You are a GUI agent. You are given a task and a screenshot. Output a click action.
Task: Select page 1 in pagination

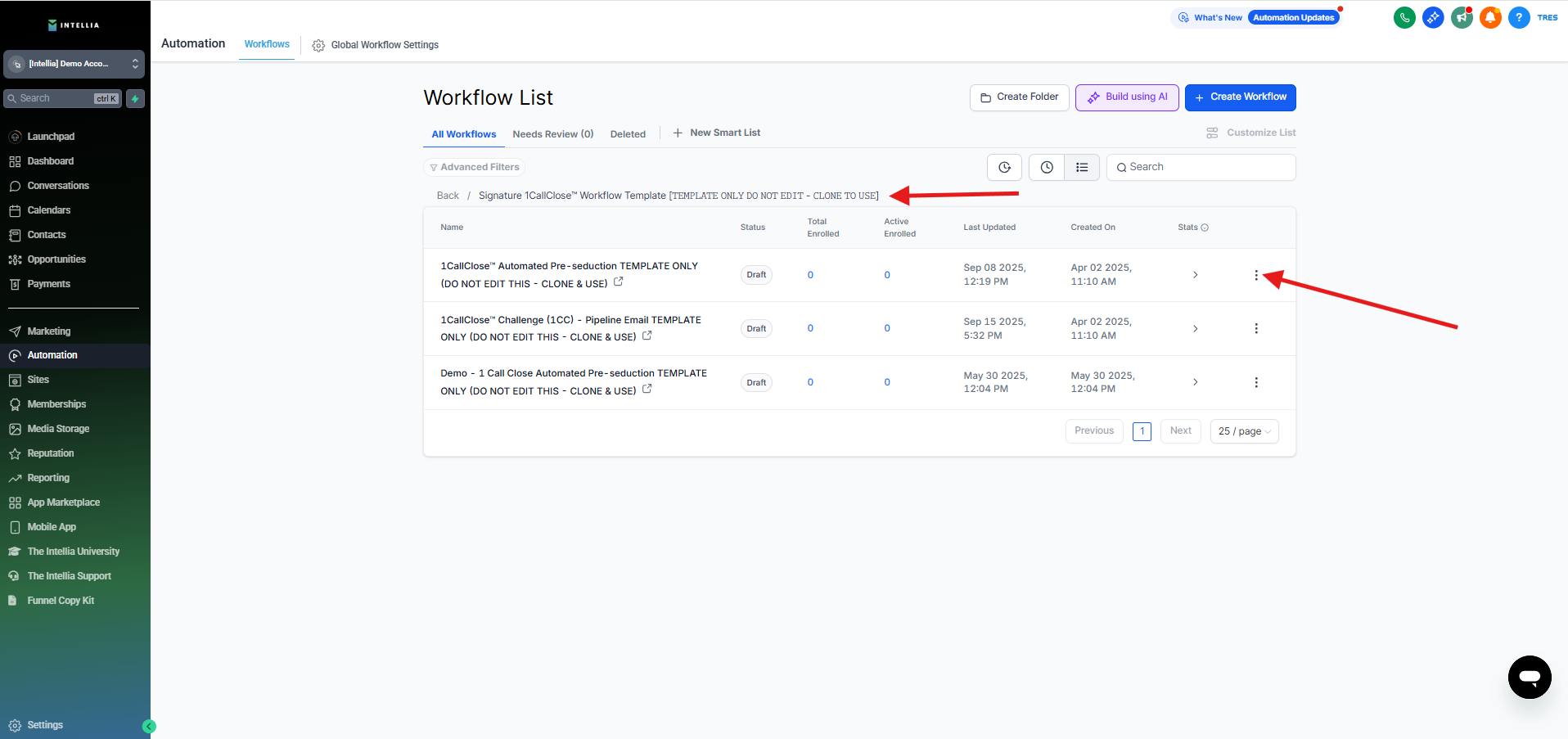1142,431
